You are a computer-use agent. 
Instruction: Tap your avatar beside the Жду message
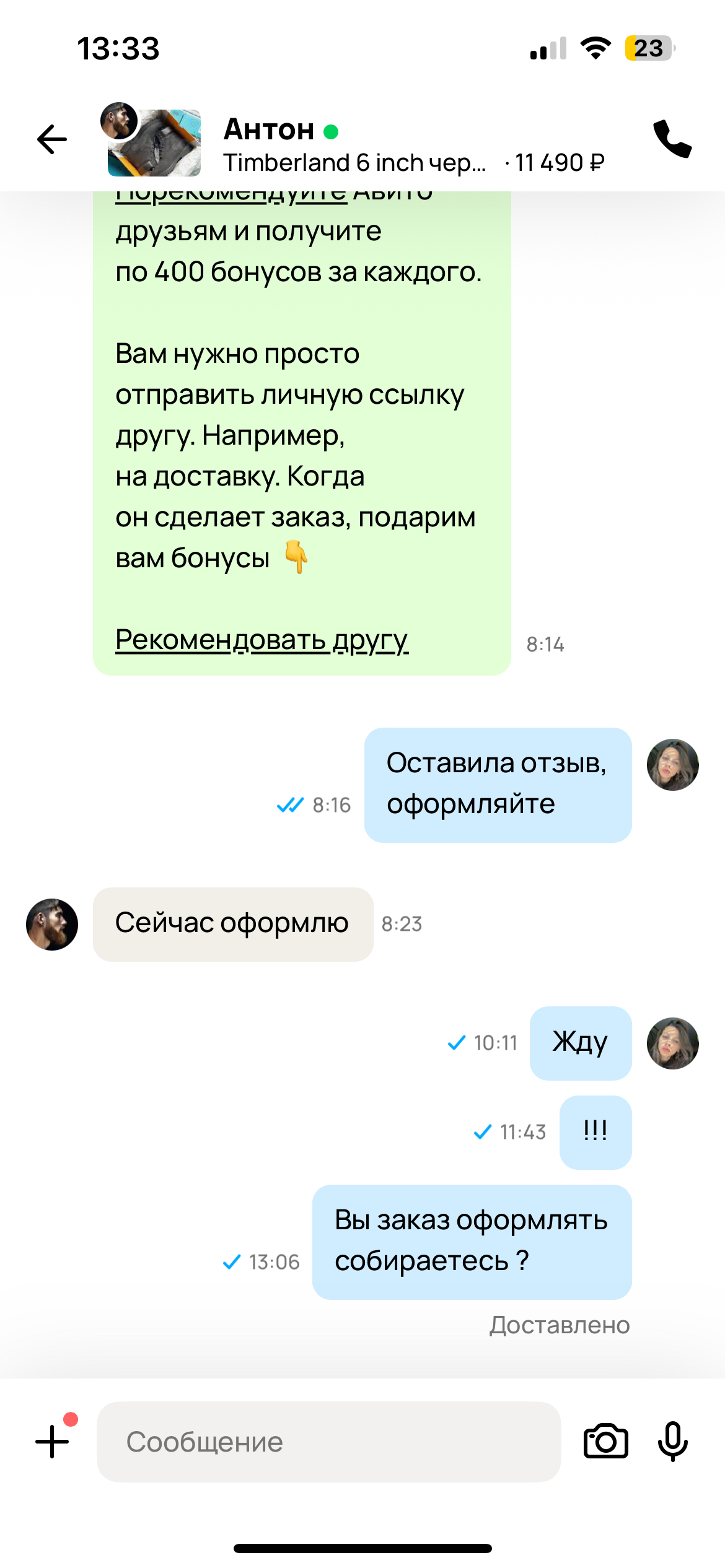(672, 1043)
